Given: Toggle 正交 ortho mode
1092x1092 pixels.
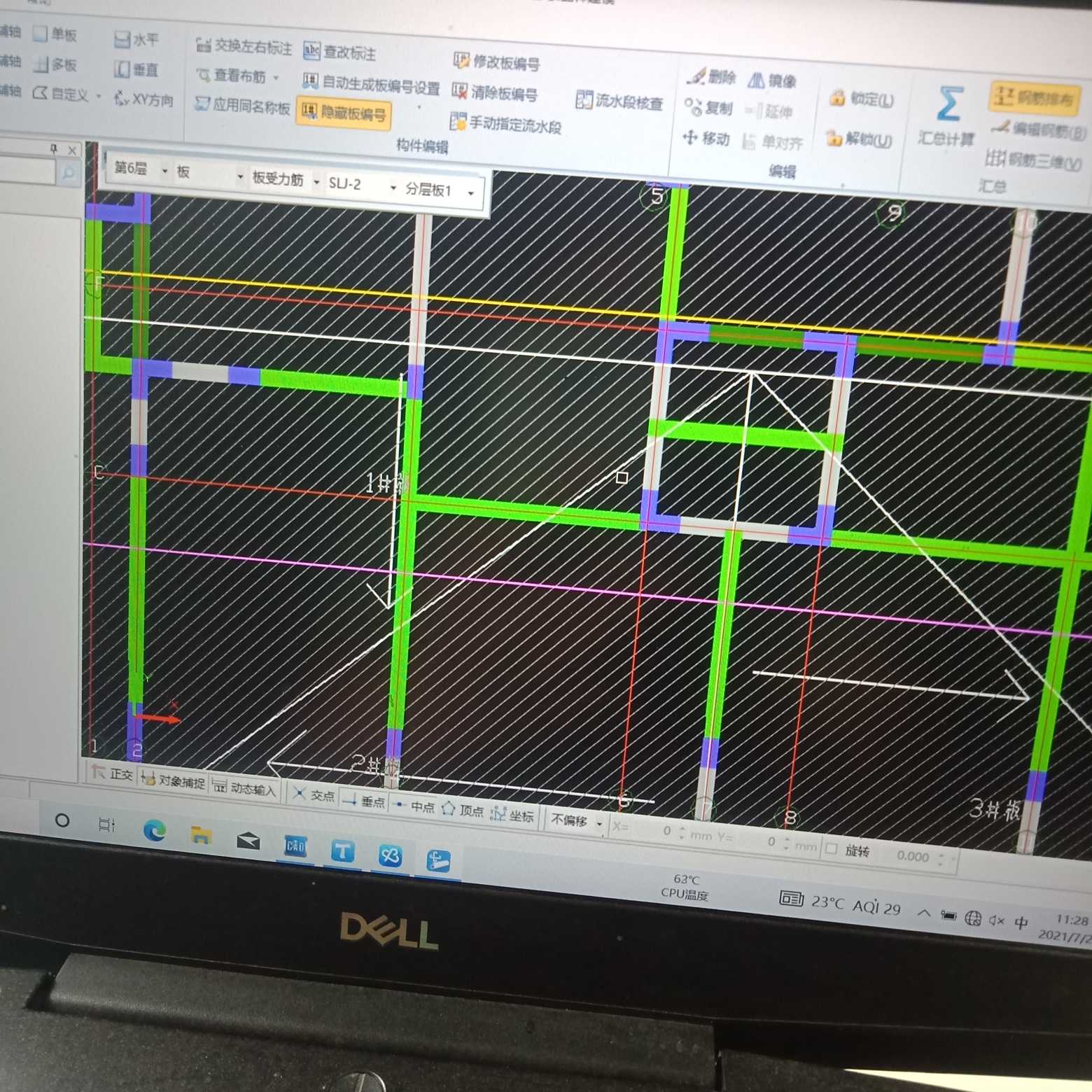Looking at the screenshot, I should click(112, 773).
